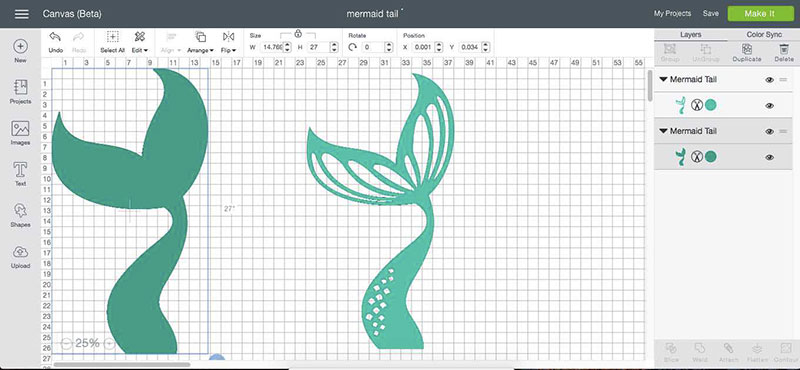Click the mermaid tail project title
This screenshot has width=800, height=370.
[372, 14]
